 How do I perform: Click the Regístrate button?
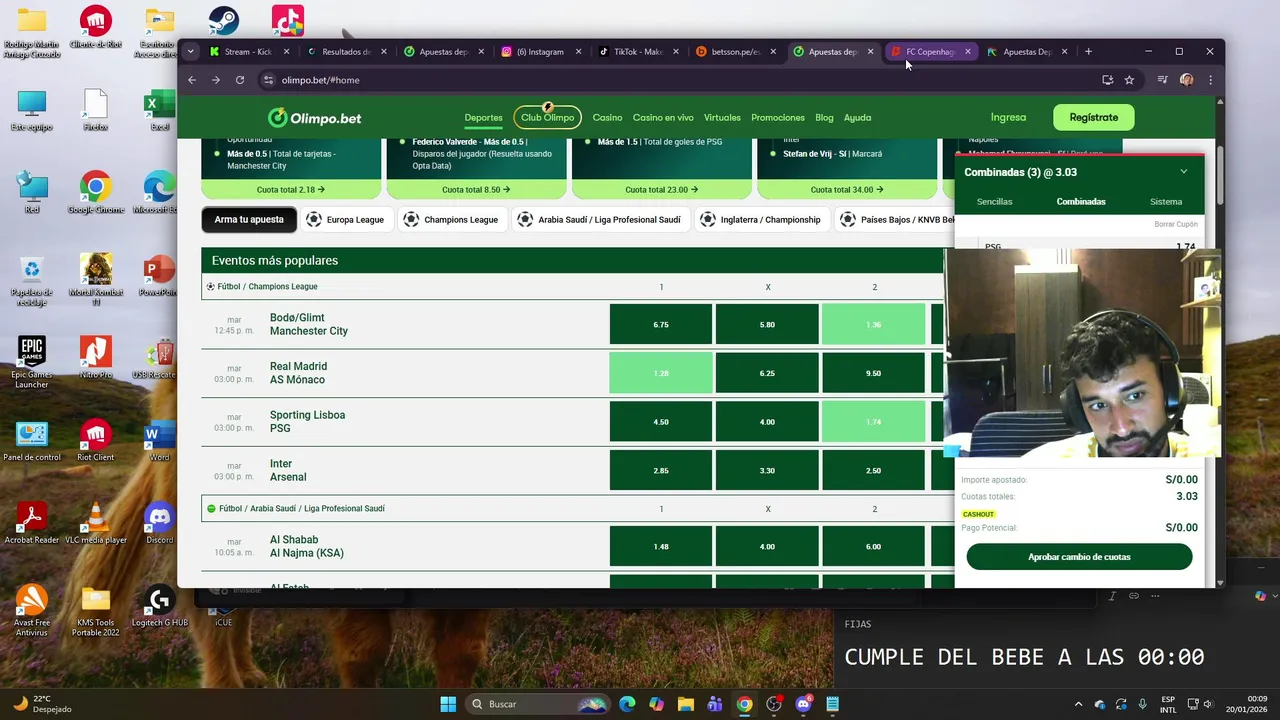click(x=1094, y=117)
